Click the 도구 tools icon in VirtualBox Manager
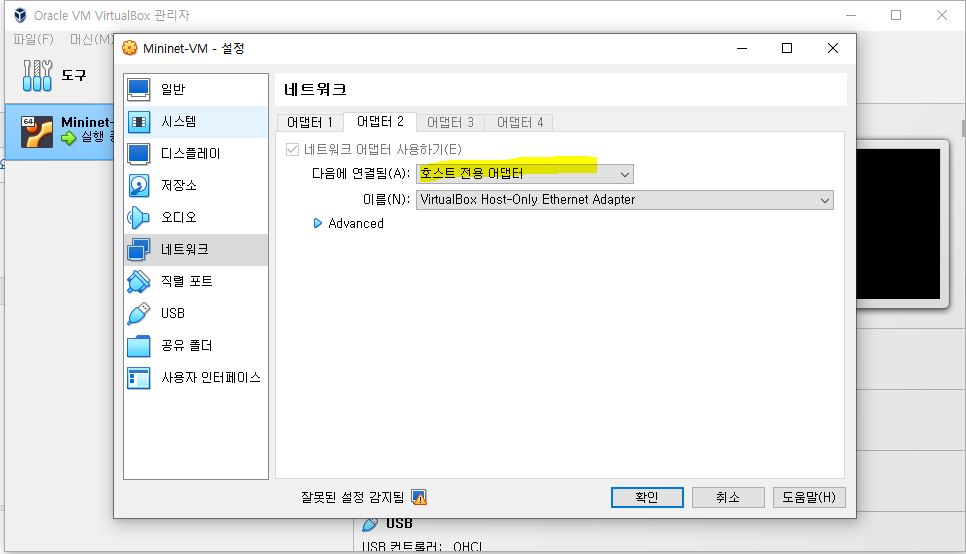The width and height of the screenshot is (966, 554). click(x=37, y=75)
